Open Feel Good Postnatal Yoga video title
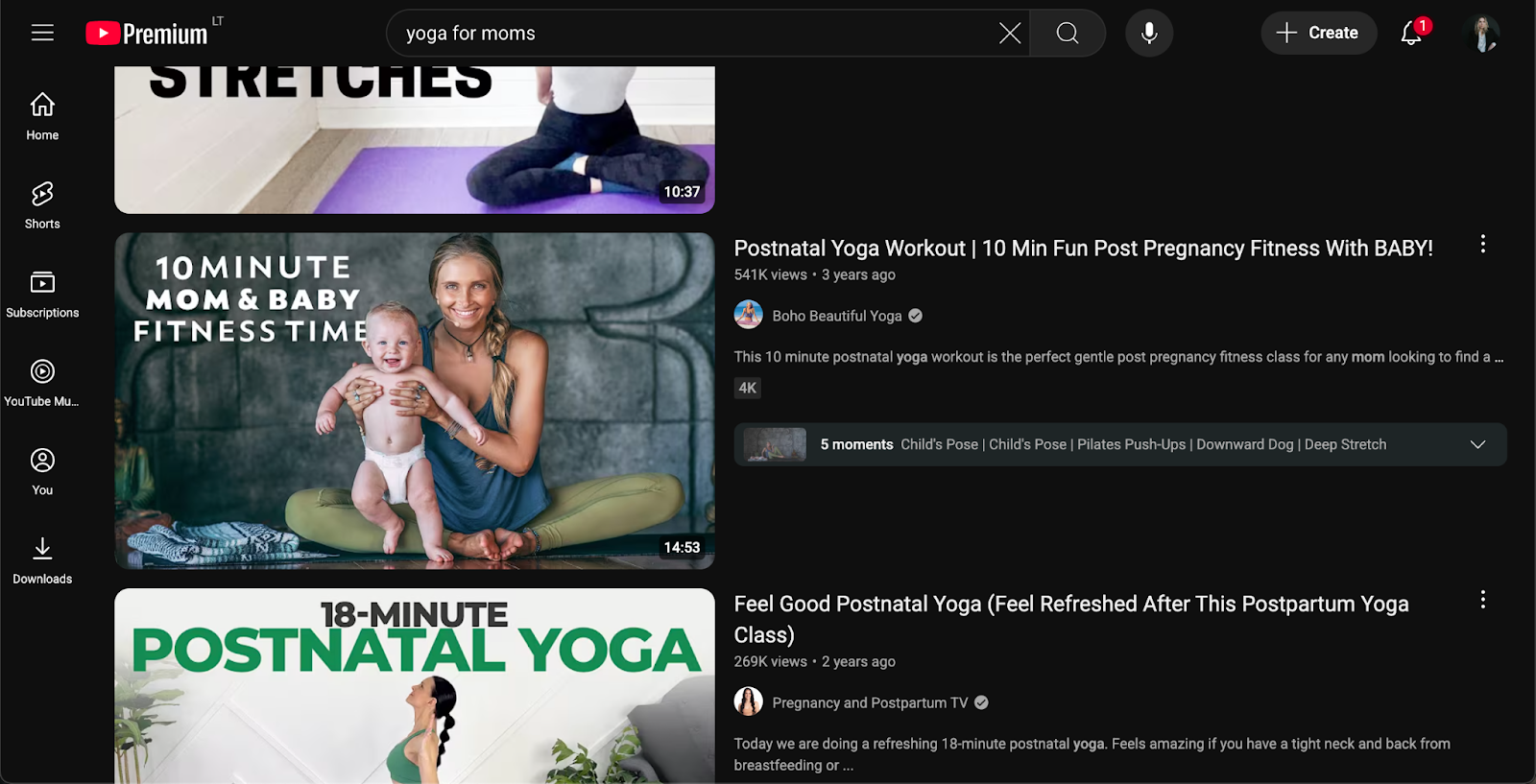This screenshot has width=1536, height=784. click(x=1071, y=619)
